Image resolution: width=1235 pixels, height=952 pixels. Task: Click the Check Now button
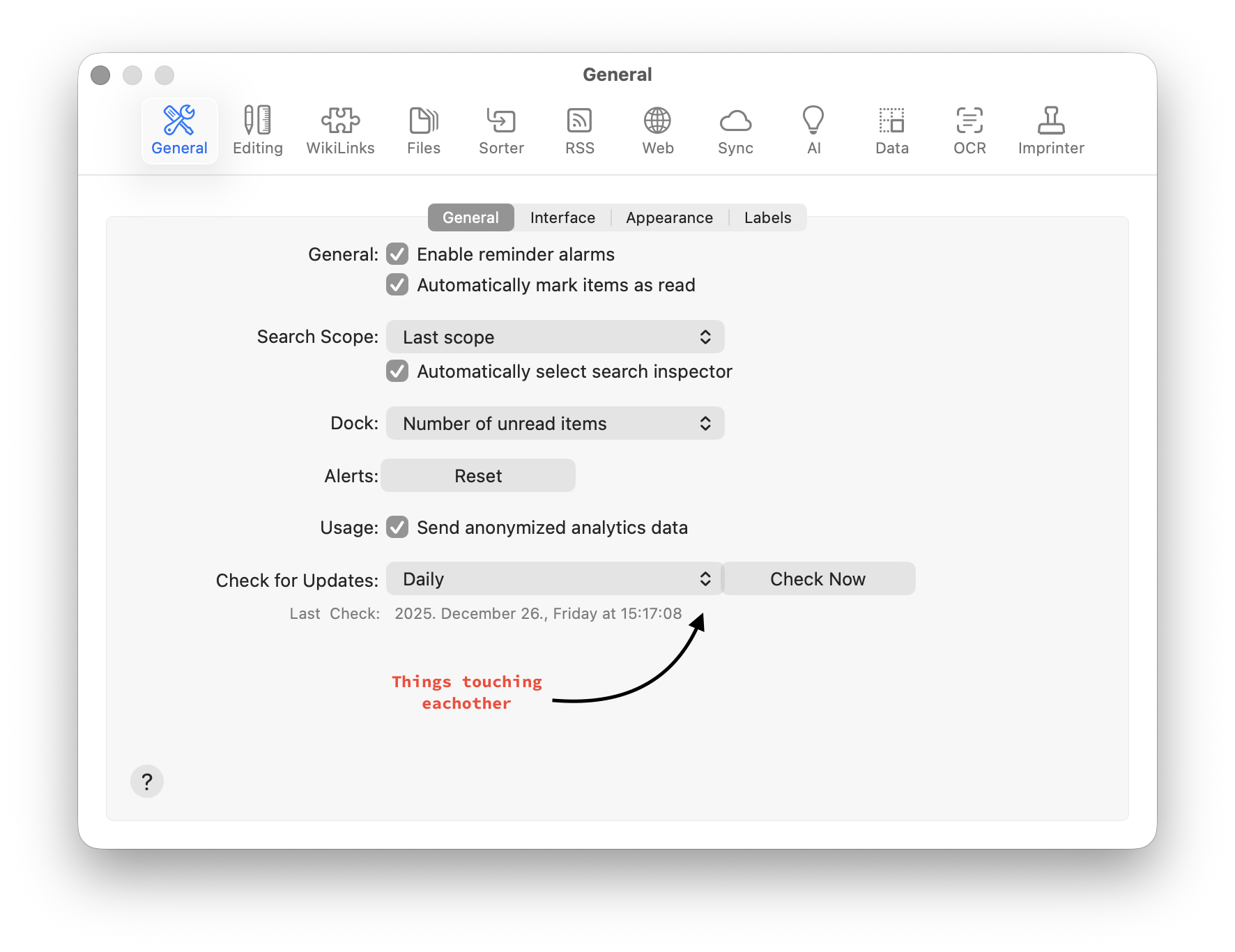tap(818, 579)
